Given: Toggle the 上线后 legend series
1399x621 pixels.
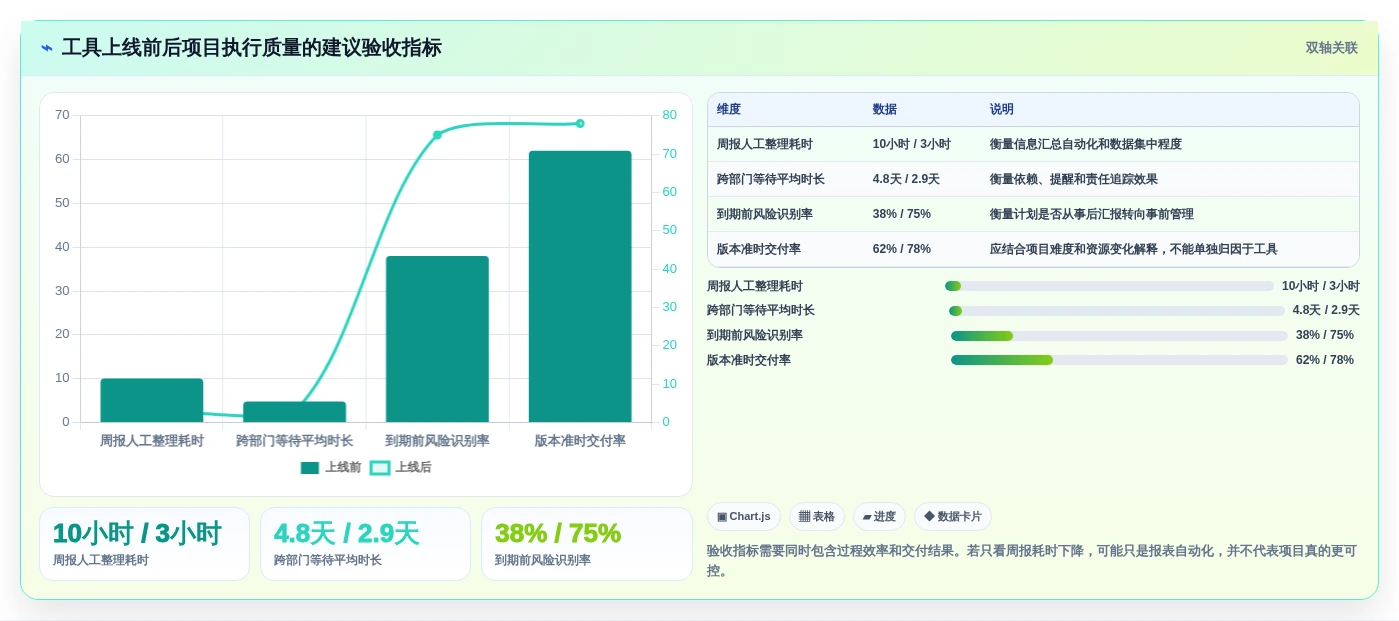Looking at the screenshot, I should point(401,467).
